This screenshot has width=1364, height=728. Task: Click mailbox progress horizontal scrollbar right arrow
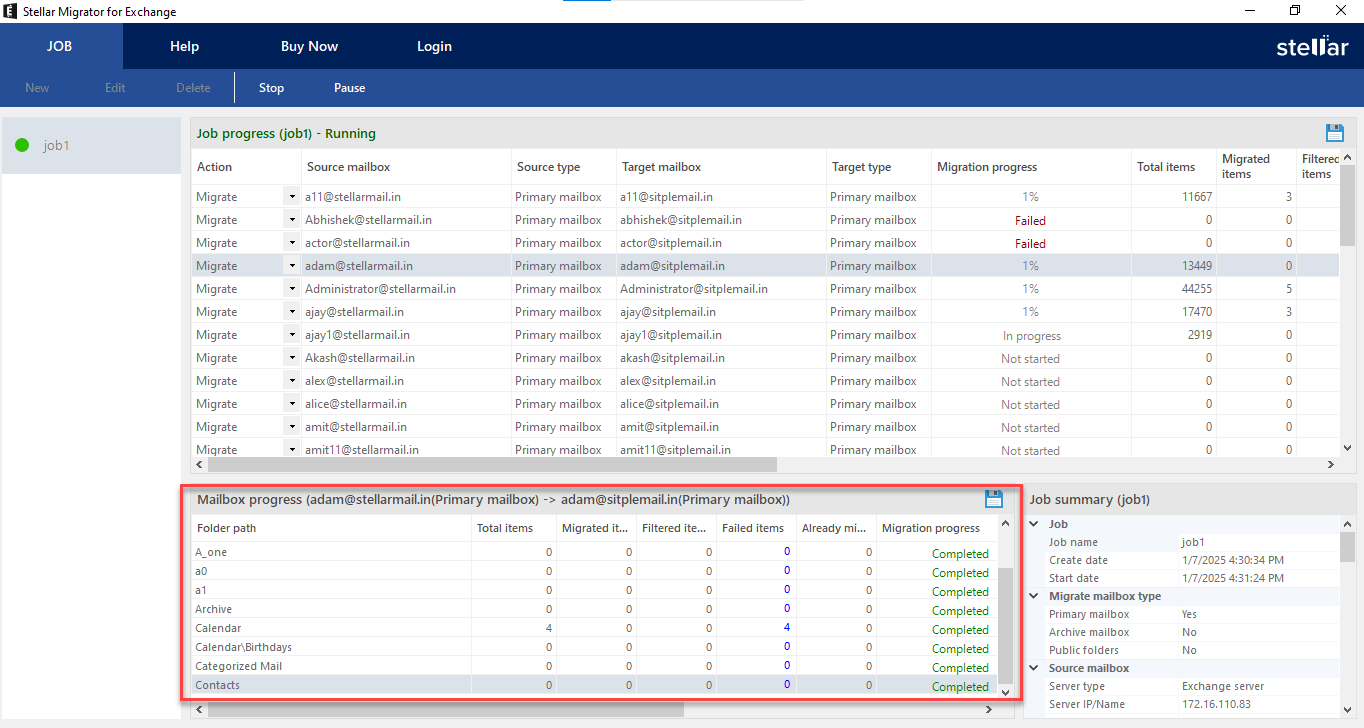pyautogui.click(x=989, y=709)
